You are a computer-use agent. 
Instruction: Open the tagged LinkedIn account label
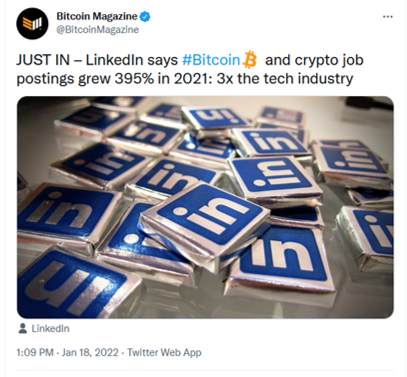coord(50,329)
